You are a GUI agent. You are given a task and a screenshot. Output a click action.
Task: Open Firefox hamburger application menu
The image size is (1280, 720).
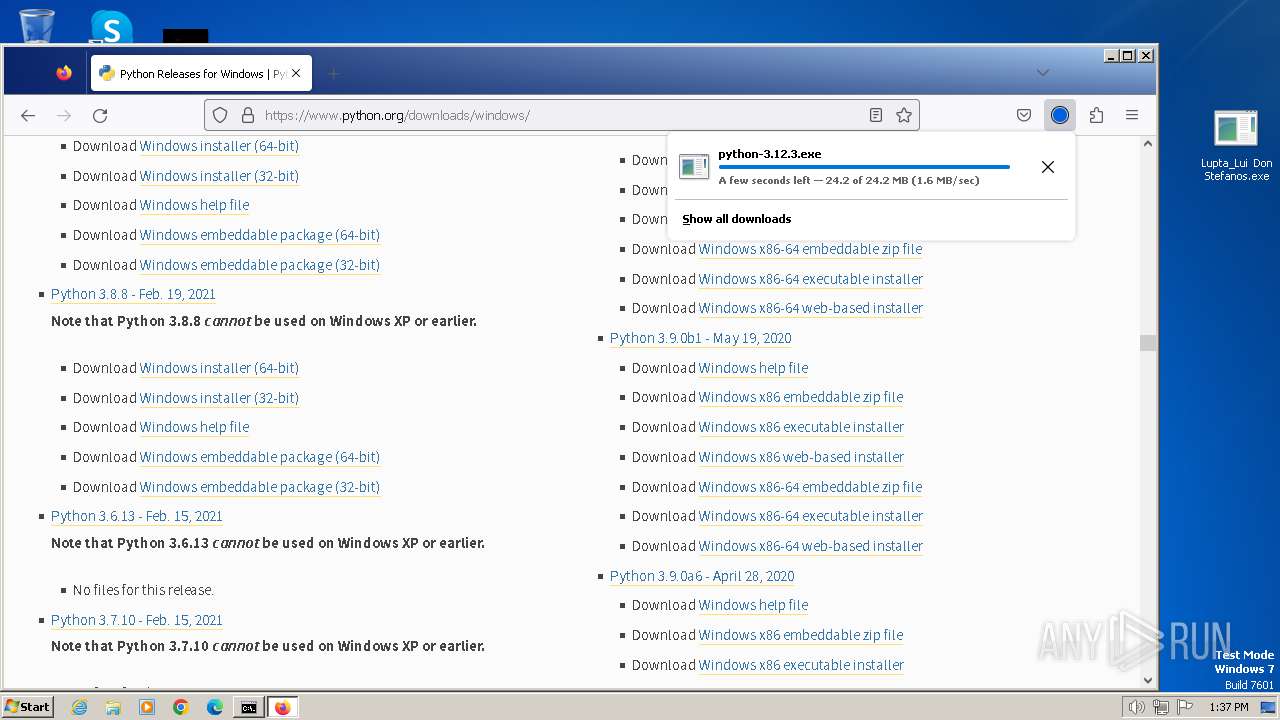tap(1132, 115)
